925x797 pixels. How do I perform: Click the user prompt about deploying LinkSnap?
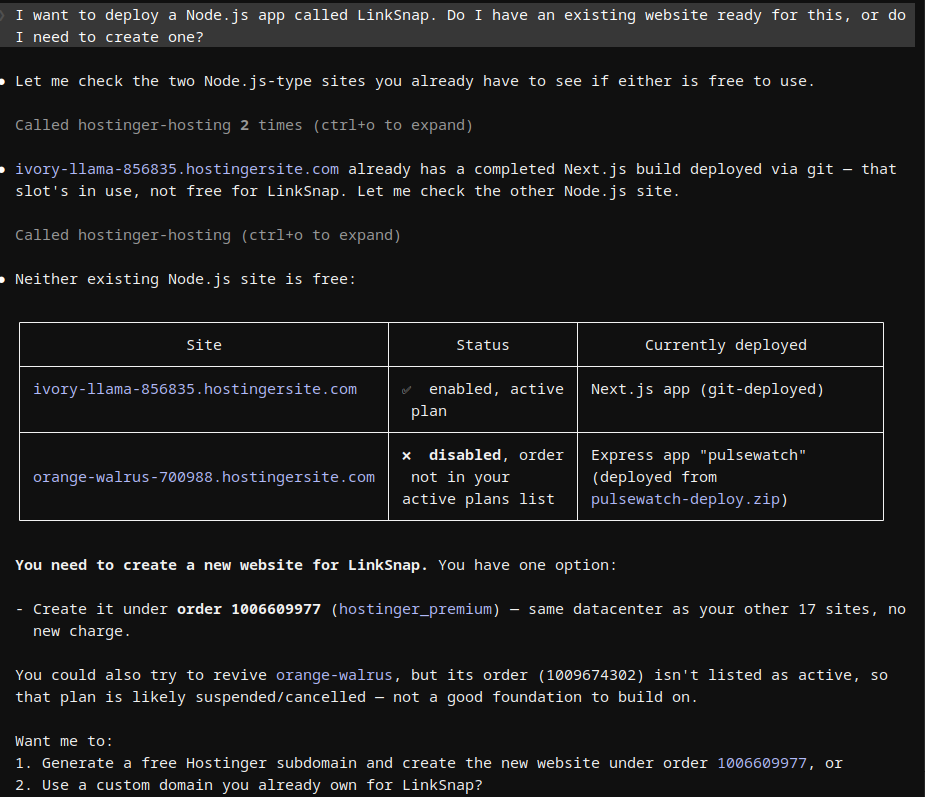coord(460,26)
